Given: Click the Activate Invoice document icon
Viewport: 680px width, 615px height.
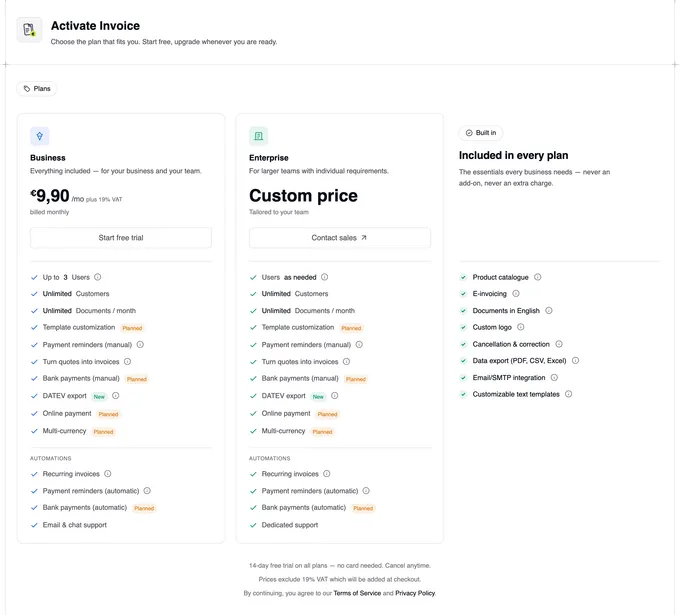Looking at the screenshot, I should tap(29, 29).
